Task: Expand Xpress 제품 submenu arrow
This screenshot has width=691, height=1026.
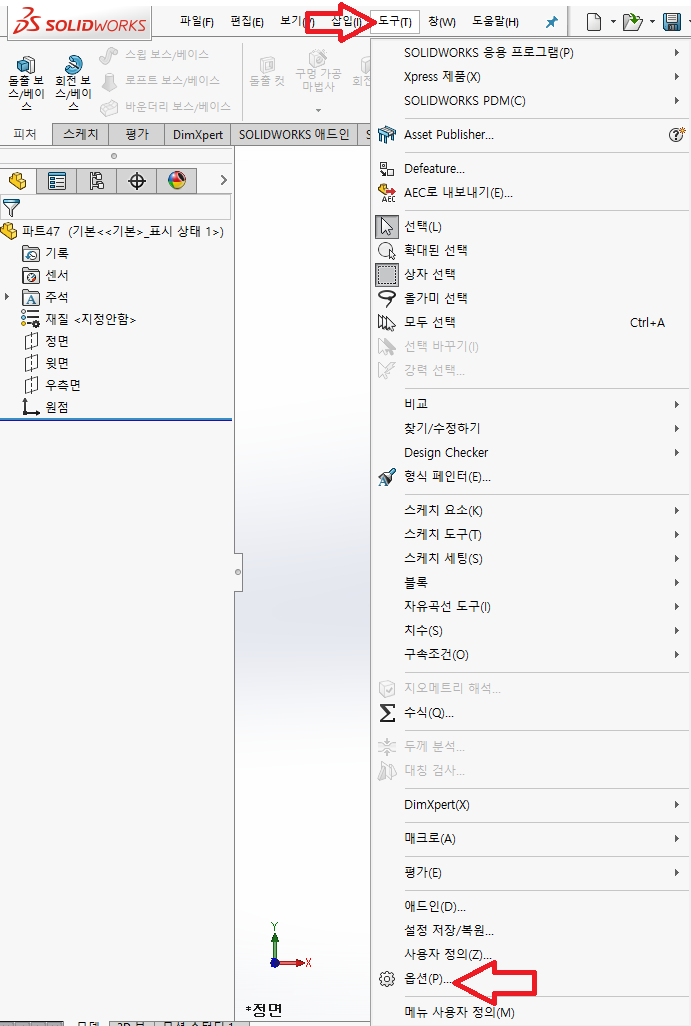Action: click(x=677, y=77)
